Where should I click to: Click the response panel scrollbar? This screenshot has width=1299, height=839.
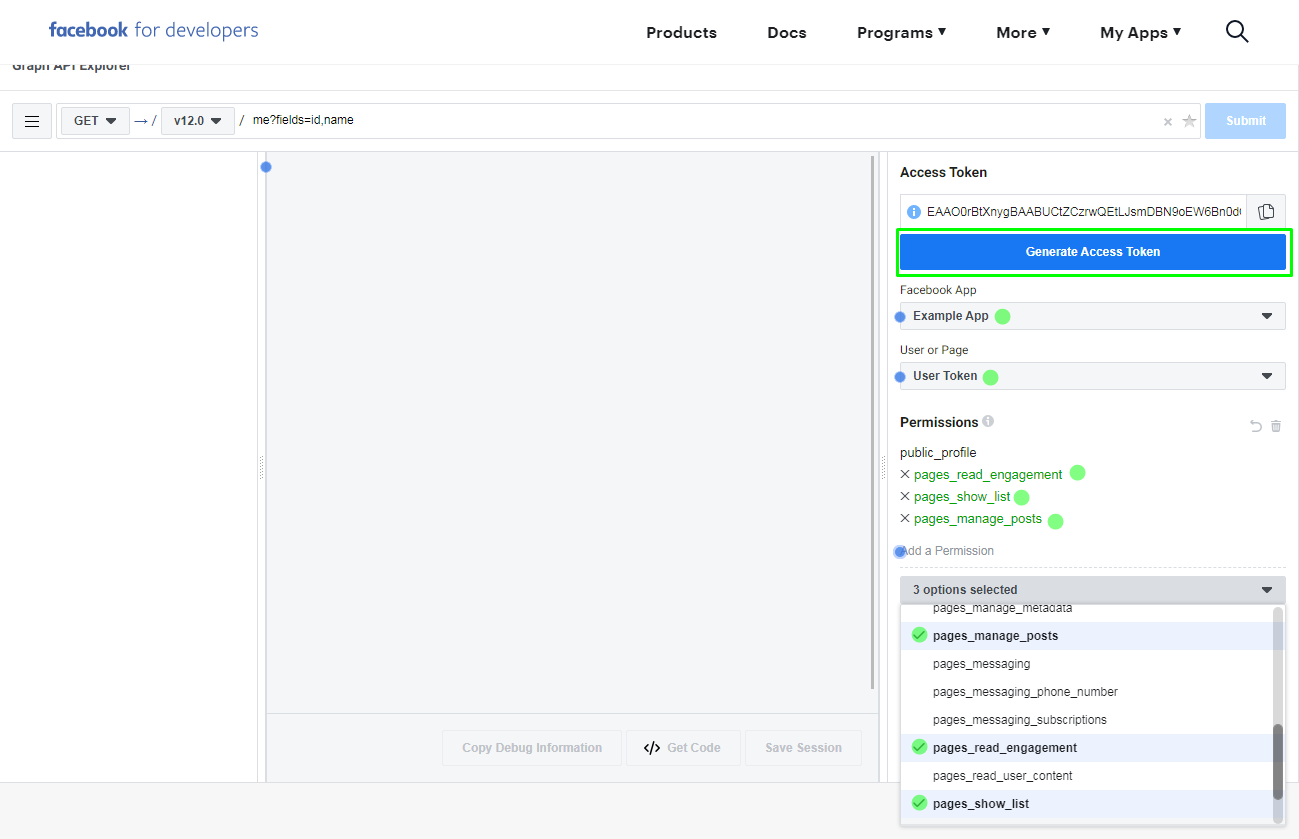pyautogui.click(x=874, y=422)
